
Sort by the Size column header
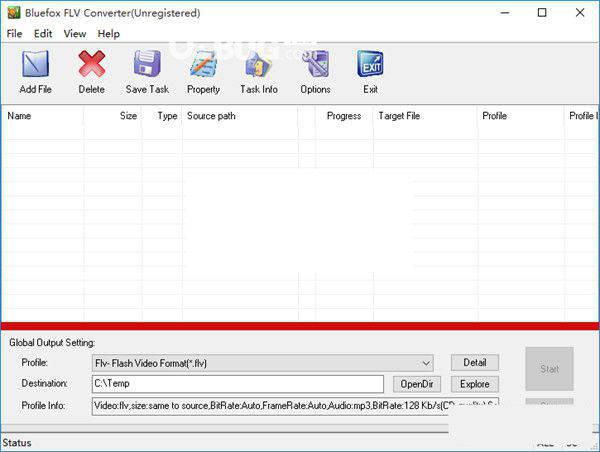pos(112,116)
